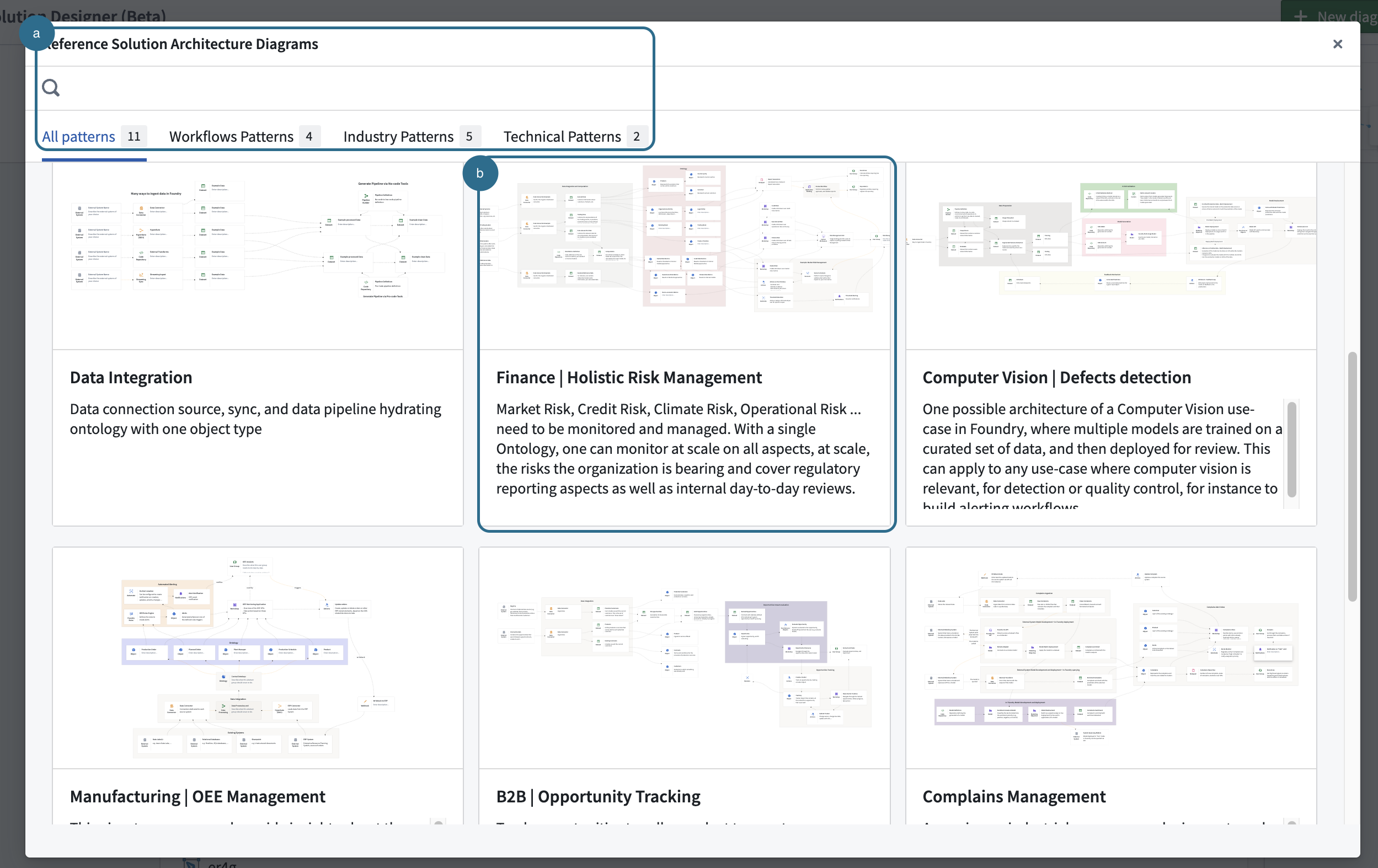This screenshot has width=1378, height=868.
Task: Click the Complains Management title
Action: click(x=1014, y=796)
